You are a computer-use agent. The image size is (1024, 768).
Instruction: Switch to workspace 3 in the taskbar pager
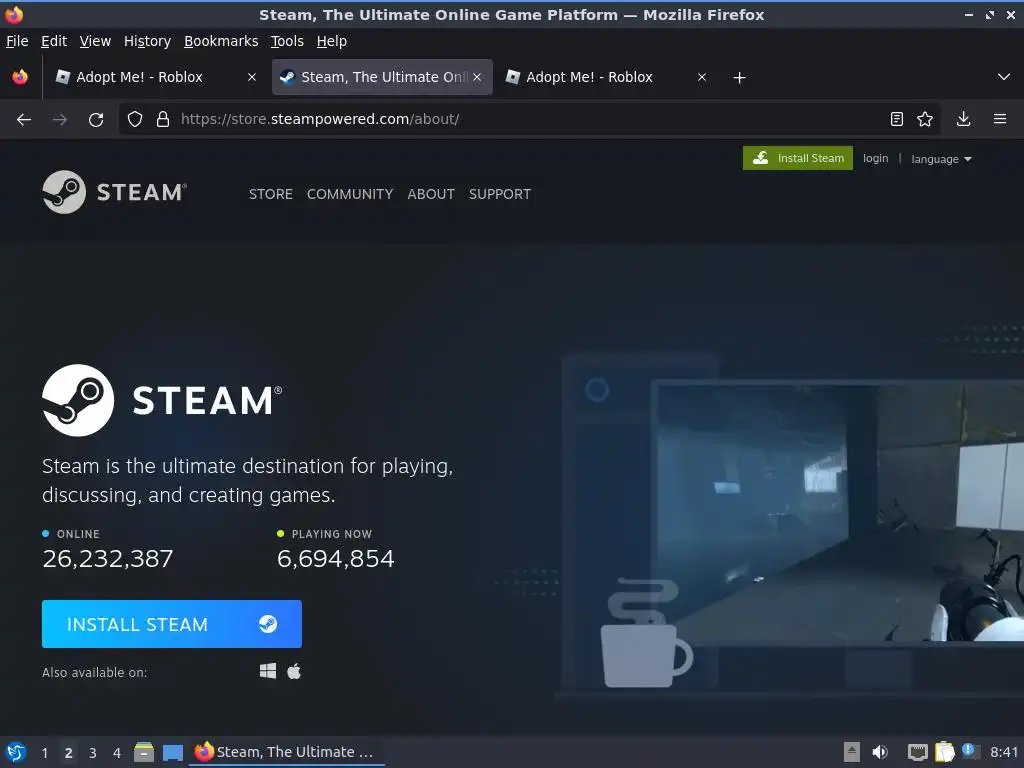click(93, 753)
